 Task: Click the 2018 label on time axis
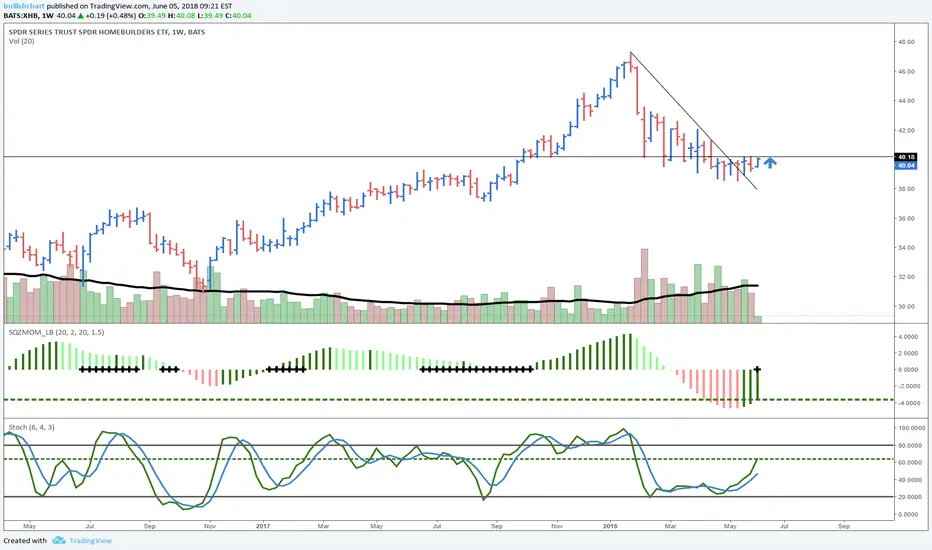(610, 526)
